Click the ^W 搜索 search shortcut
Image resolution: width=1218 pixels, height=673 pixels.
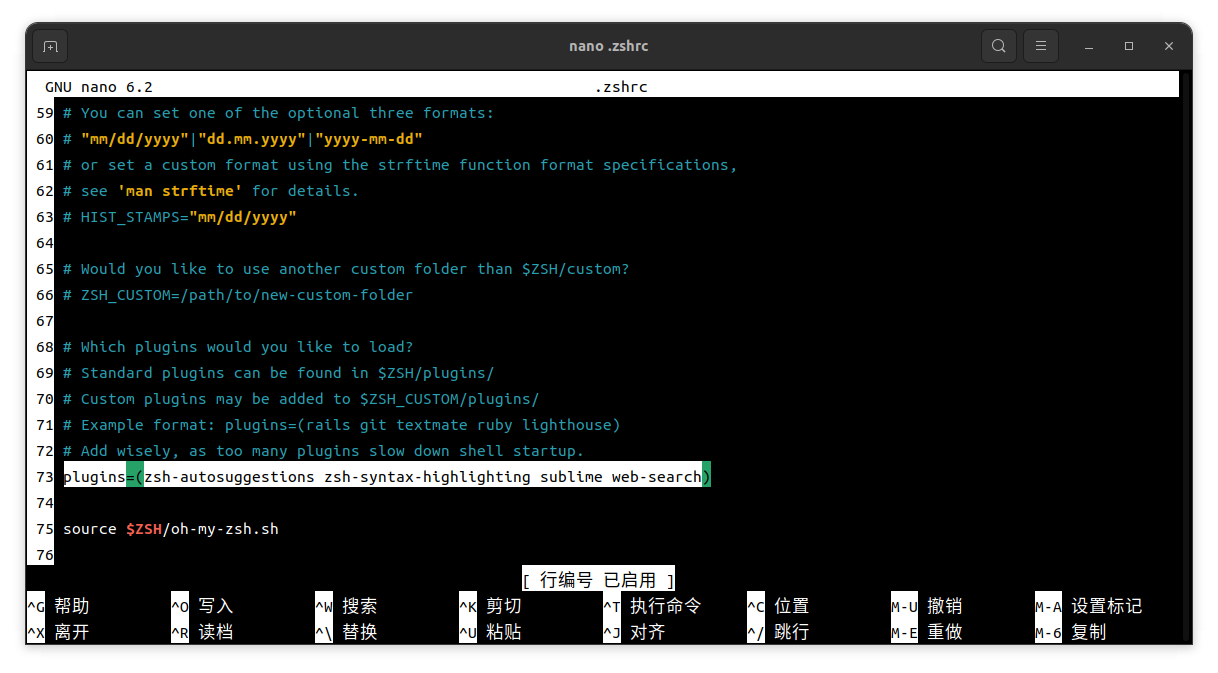coord(346,606)
